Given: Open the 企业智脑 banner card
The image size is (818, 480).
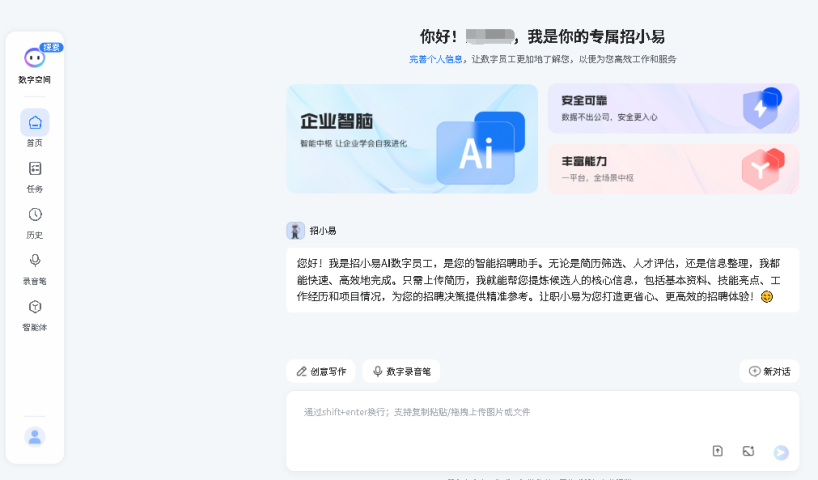Looking at the screenshot, I should pyautogui.click(x=412, y=139).
